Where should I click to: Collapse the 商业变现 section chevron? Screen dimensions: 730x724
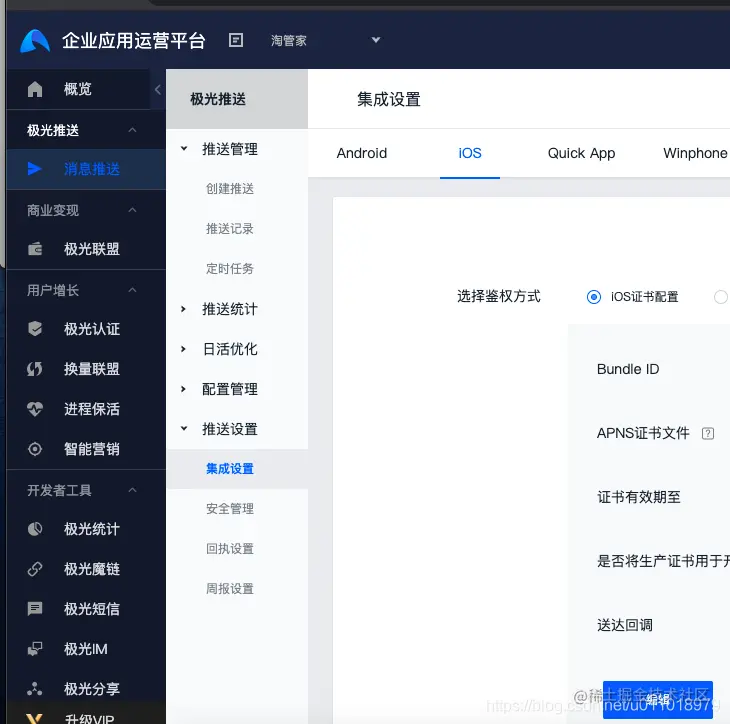click(x=132, y=210)
